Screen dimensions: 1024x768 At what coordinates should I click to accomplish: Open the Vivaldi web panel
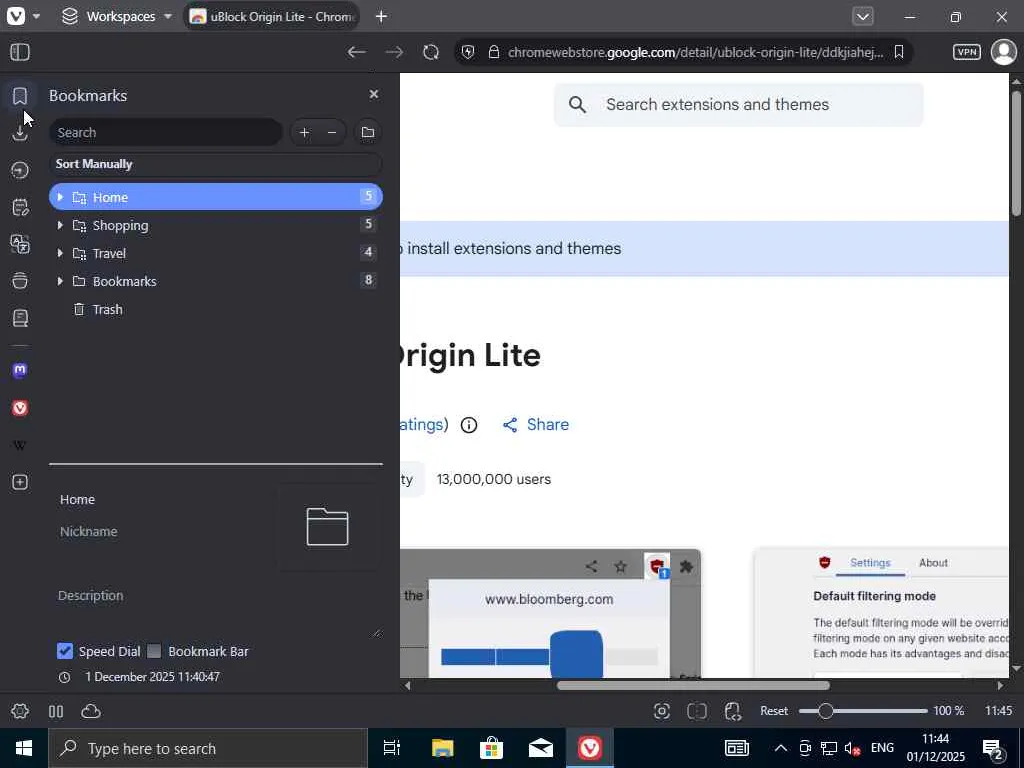(x=20, y=408)
